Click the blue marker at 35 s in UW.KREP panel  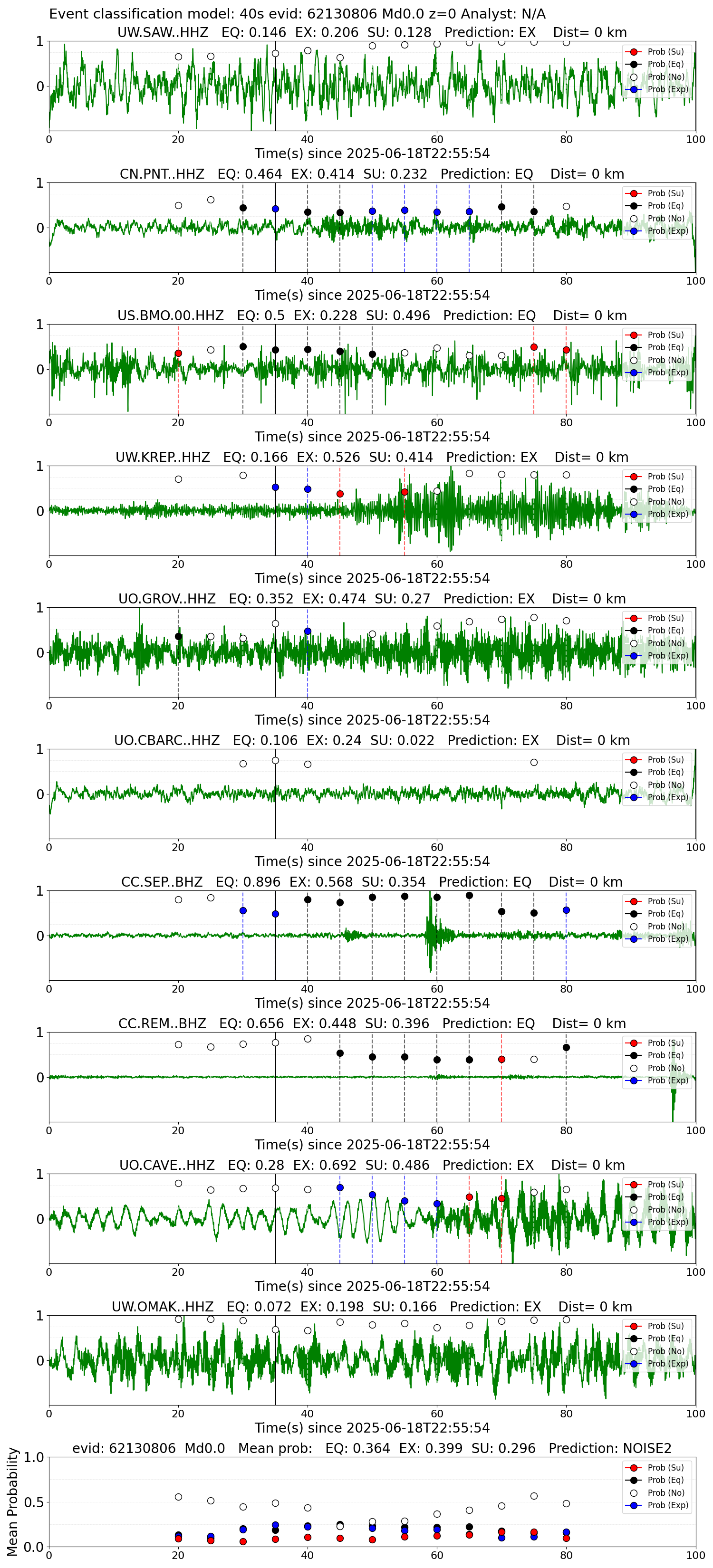(275, 488)
